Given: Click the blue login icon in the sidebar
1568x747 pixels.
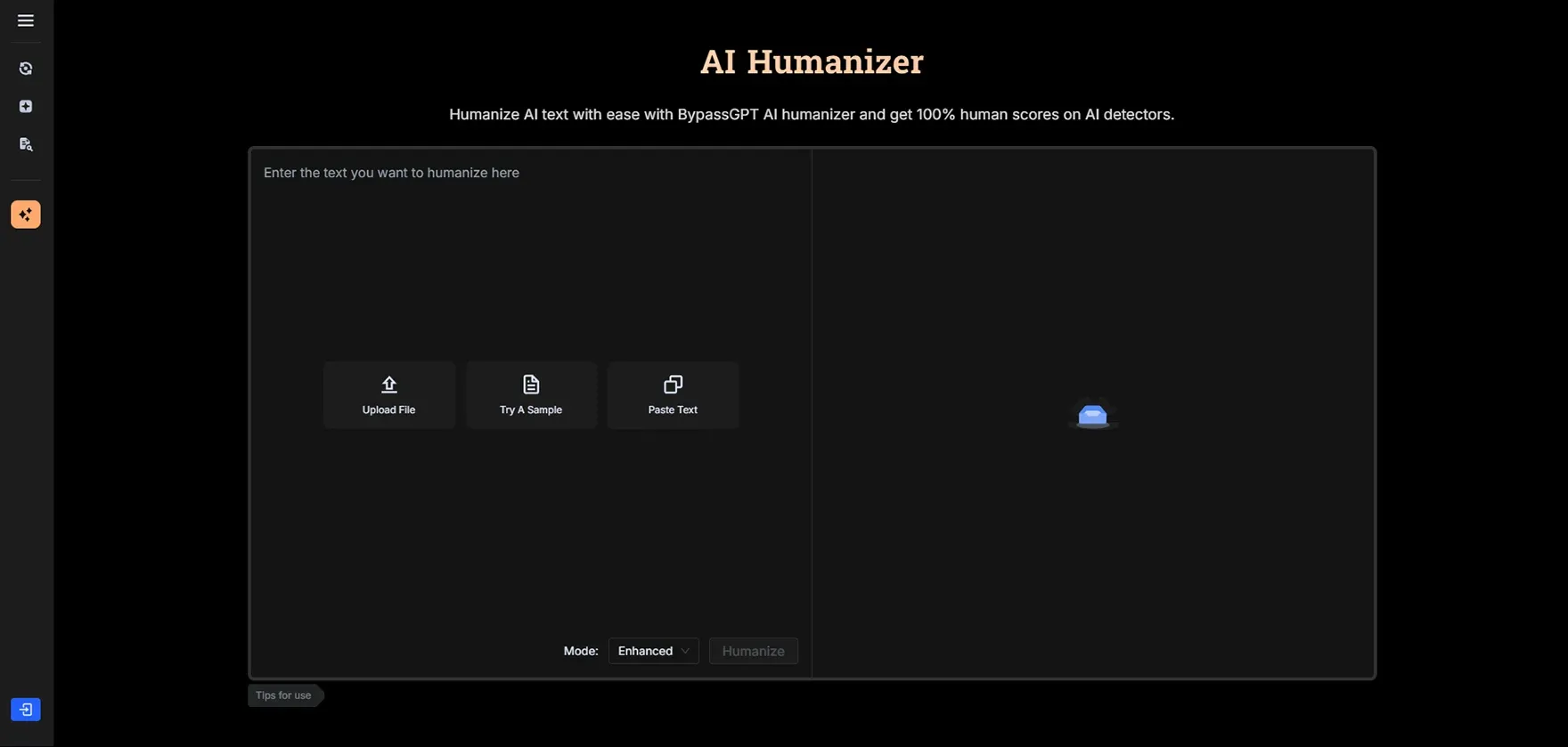Looking at the screenshot, I should click(26, 710).
